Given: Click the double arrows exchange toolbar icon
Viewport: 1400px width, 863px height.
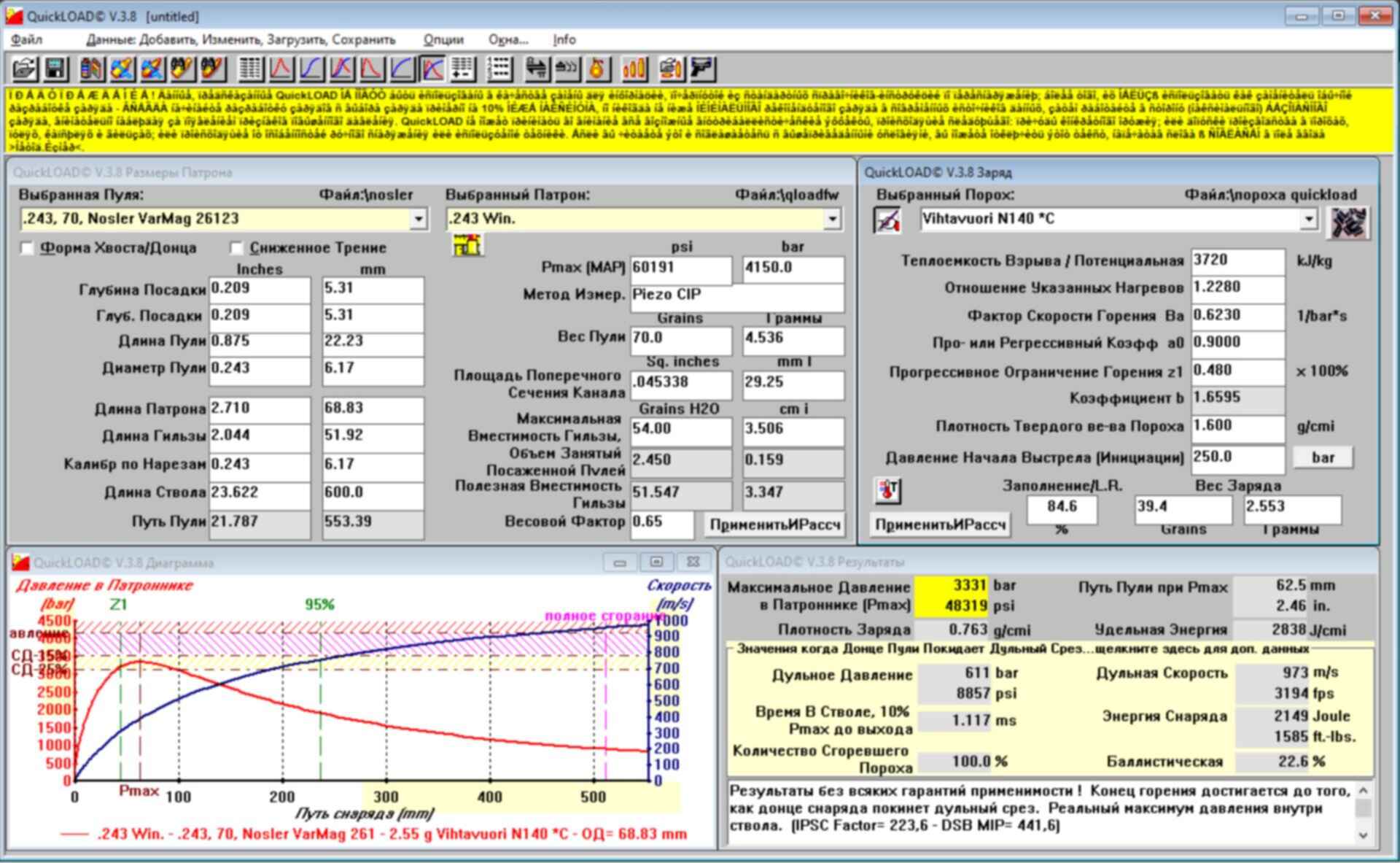Looking at the screenshot, I should tap(537, 69).
